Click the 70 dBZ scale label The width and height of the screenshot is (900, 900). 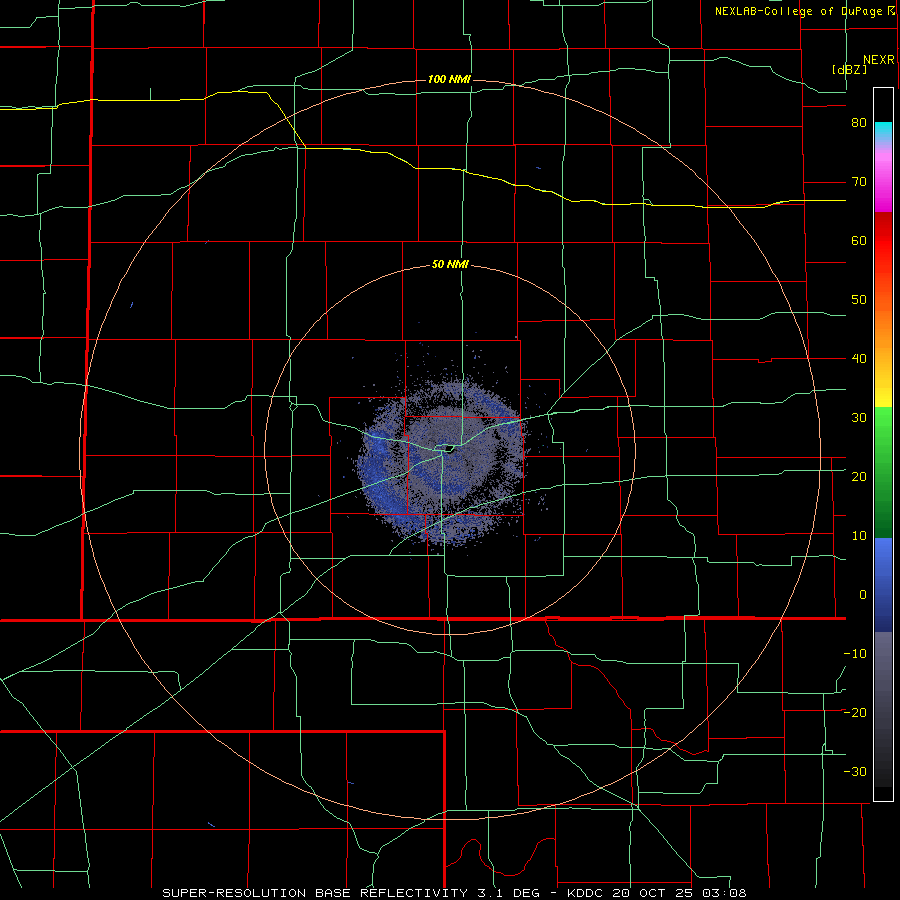point(859,182)
